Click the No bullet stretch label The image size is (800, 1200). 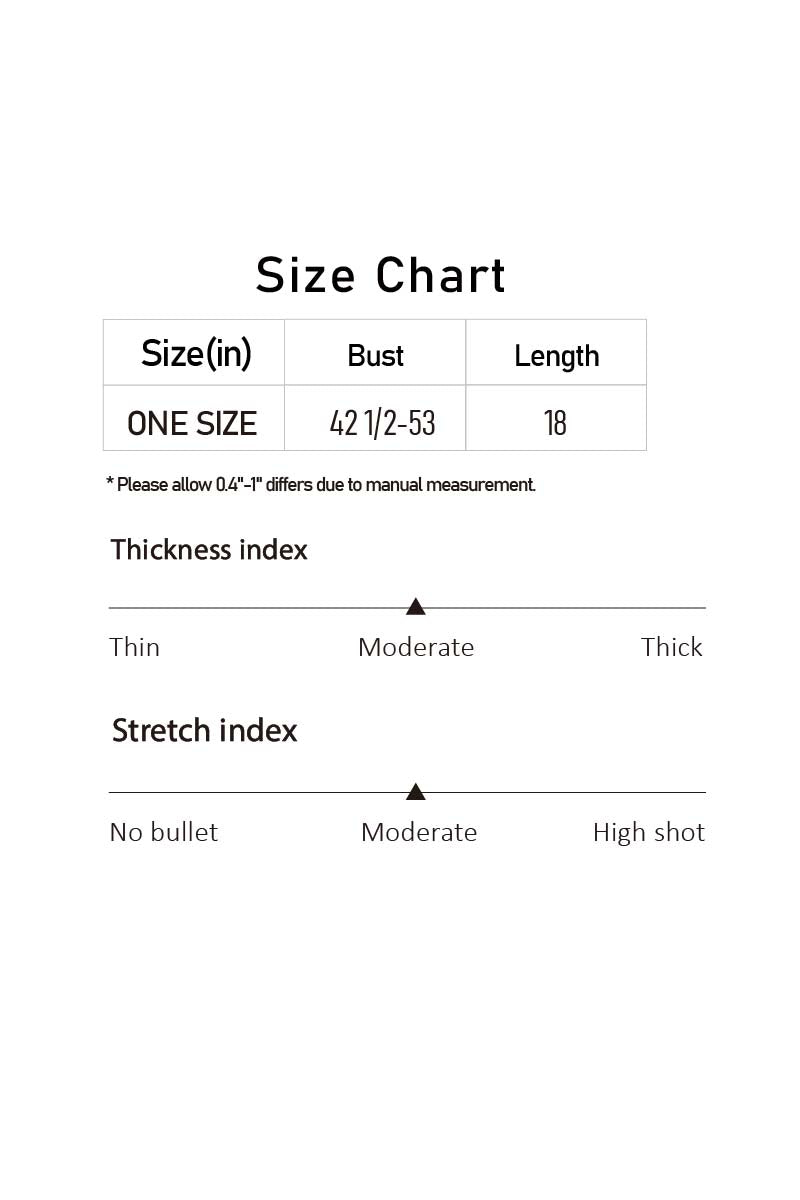click(163, 832)
